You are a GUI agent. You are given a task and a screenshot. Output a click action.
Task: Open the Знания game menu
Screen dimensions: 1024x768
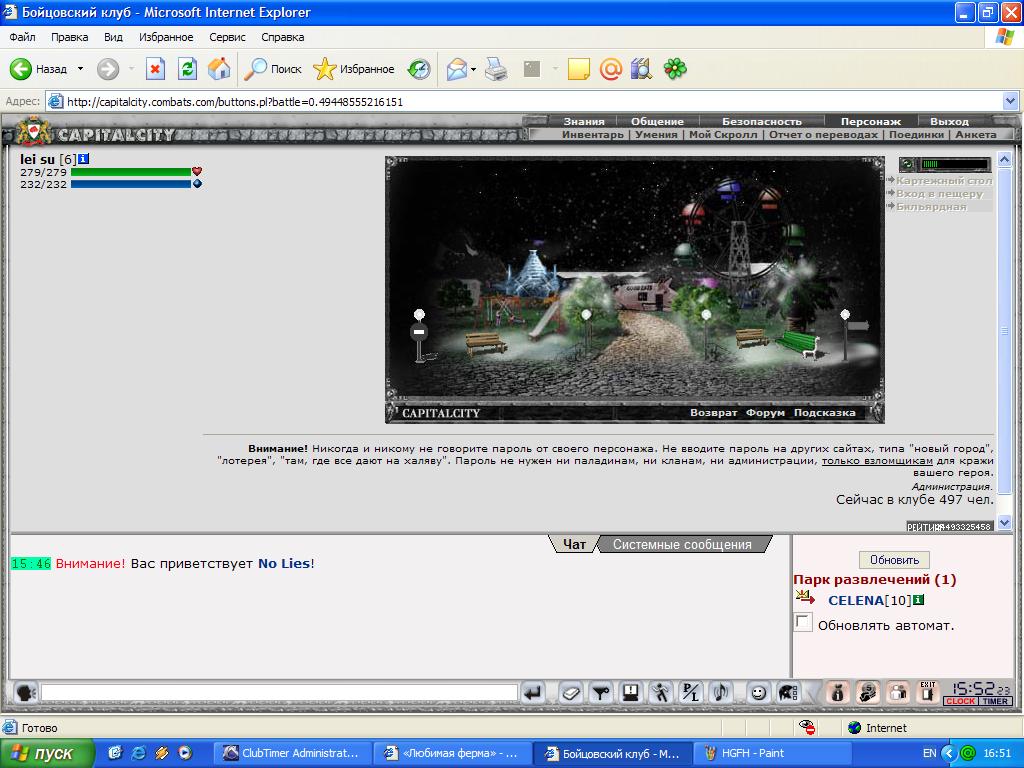[584, 121]
